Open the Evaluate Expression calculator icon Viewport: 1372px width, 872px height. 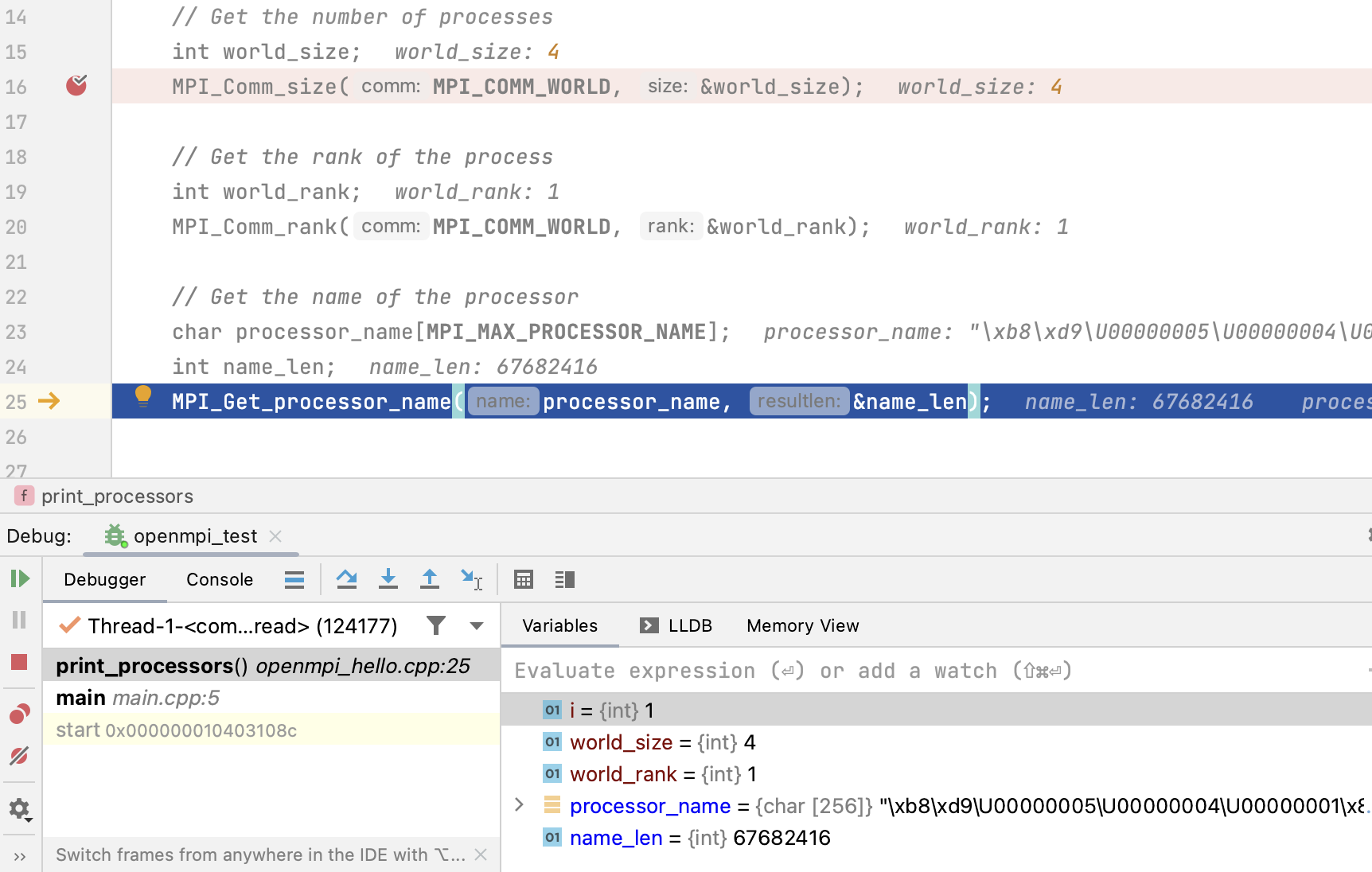(x=523, y=579)
